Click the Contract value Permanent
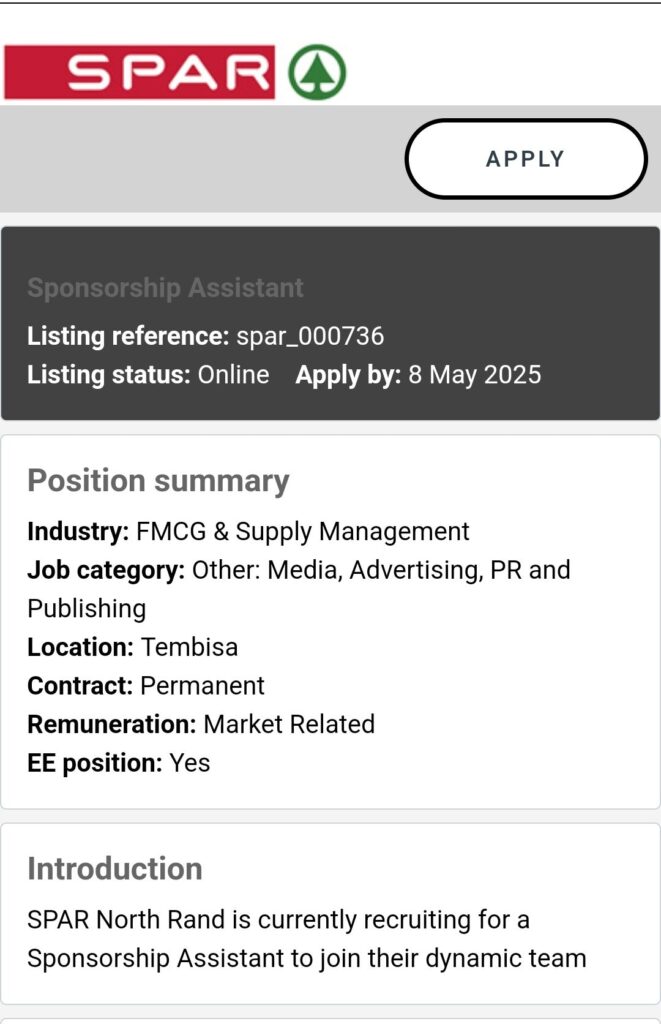The width and height of the screenshot is (661, 1024). point(202,686)
